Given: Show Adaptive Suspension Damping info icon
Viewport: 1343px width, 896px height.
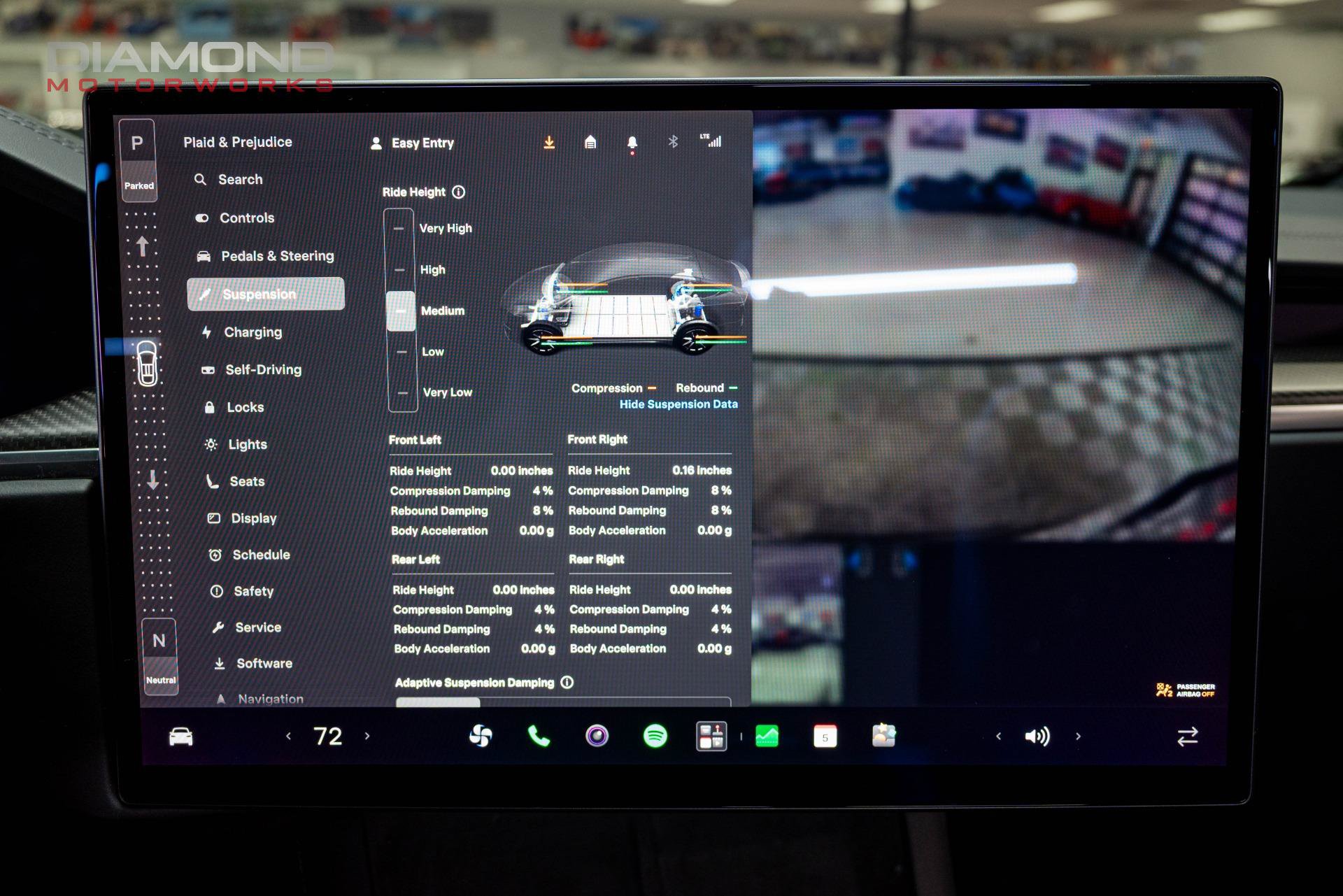Looking at the screenshot, I should tap(567, 682).
